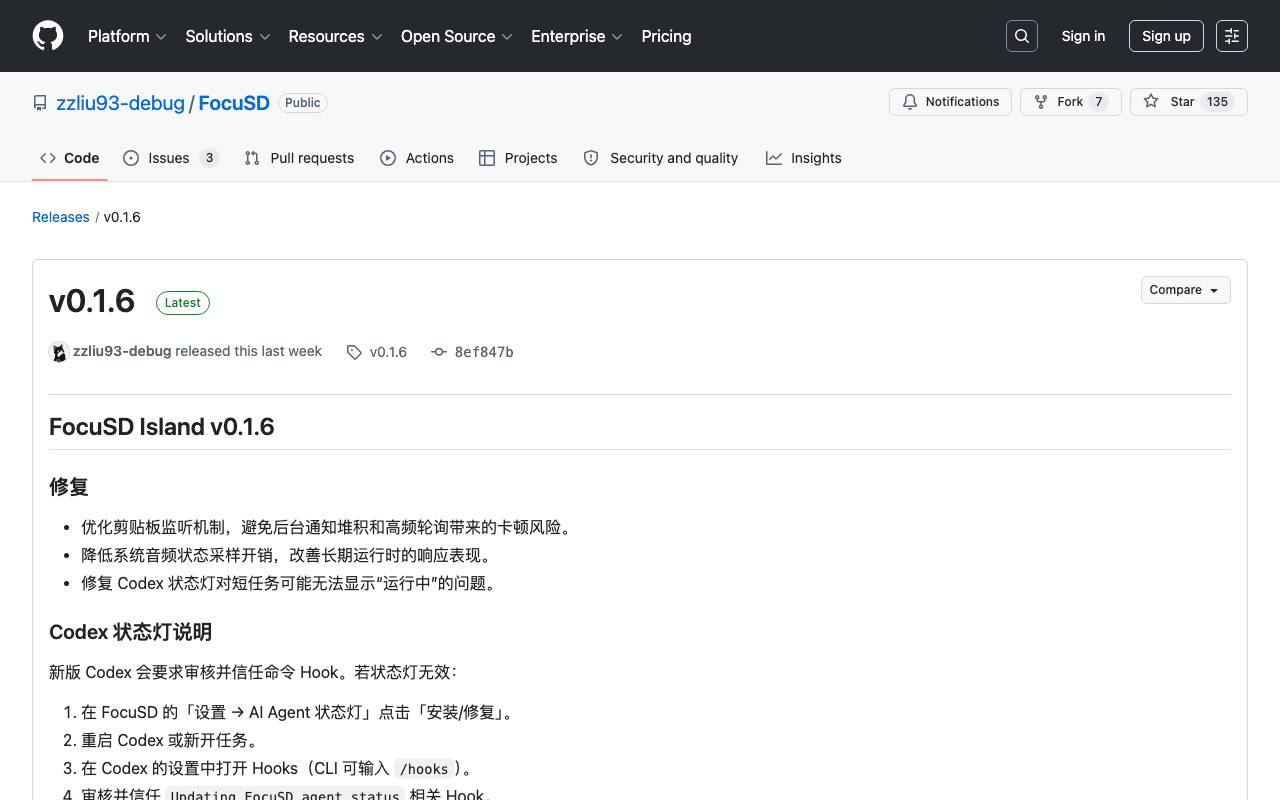Switch to the Code tab
The image size is (1280, 800).
coord(70,158)
